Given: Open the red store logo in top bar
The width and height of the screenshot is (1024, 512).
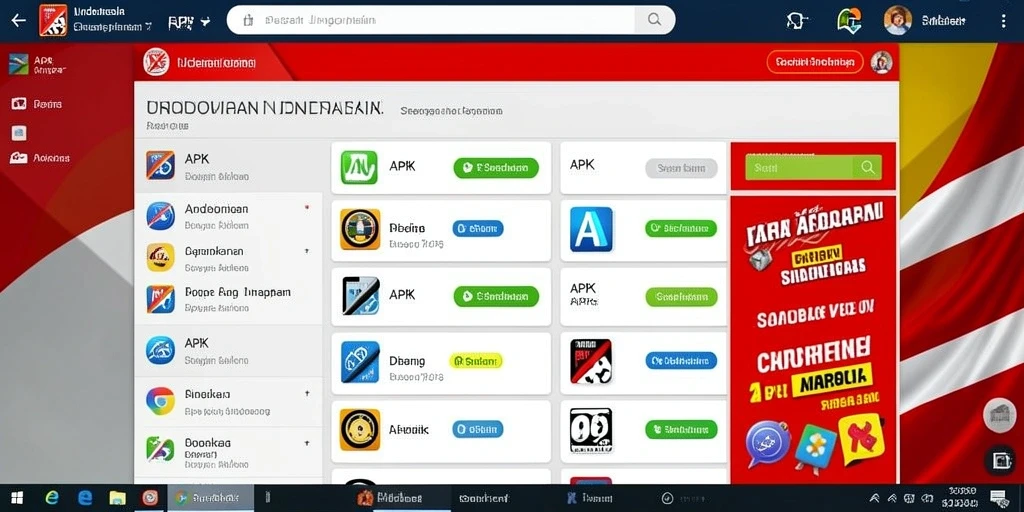Looking at the screenshot, I should [53, 20].
